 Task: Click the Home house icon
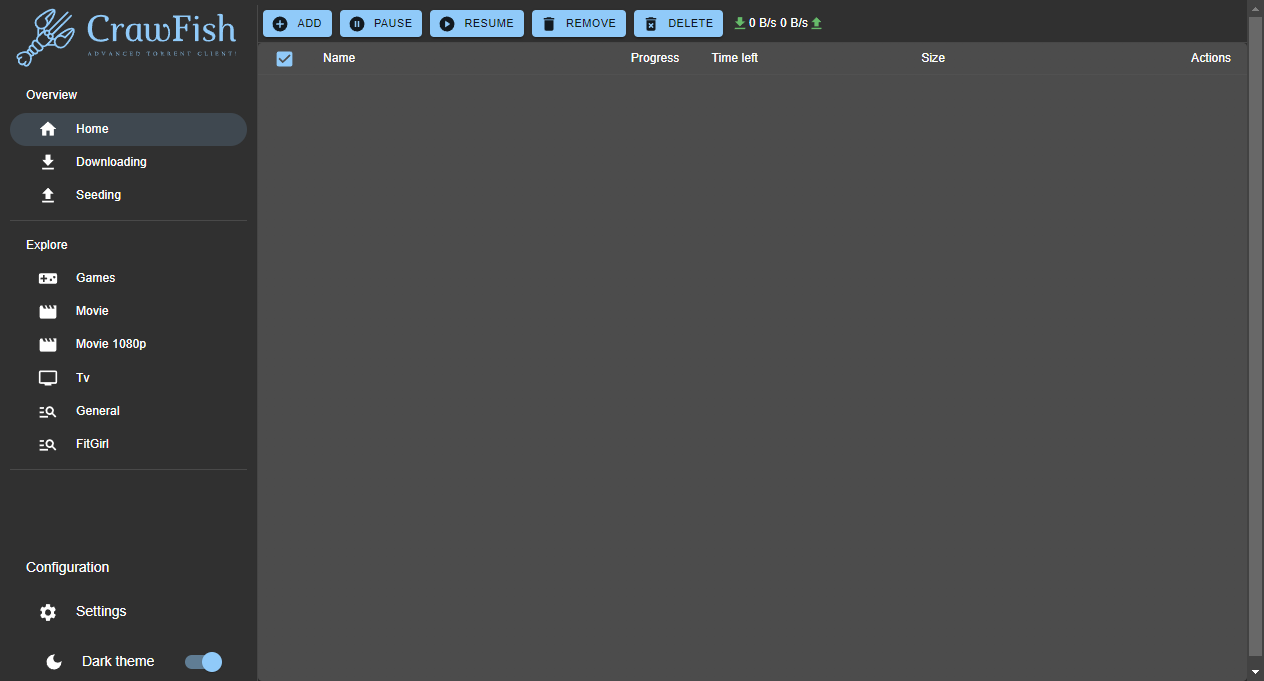[48, 129]
